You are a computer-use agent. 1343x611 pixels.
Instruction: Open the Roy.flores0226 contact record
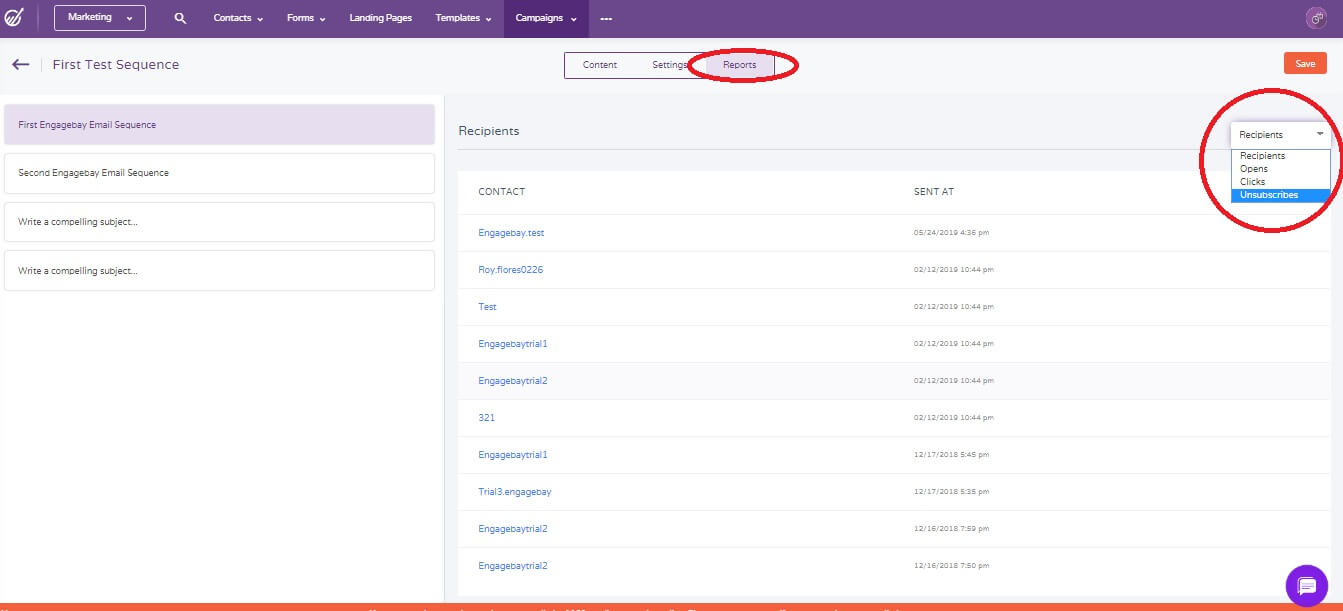tap(510, 269)
